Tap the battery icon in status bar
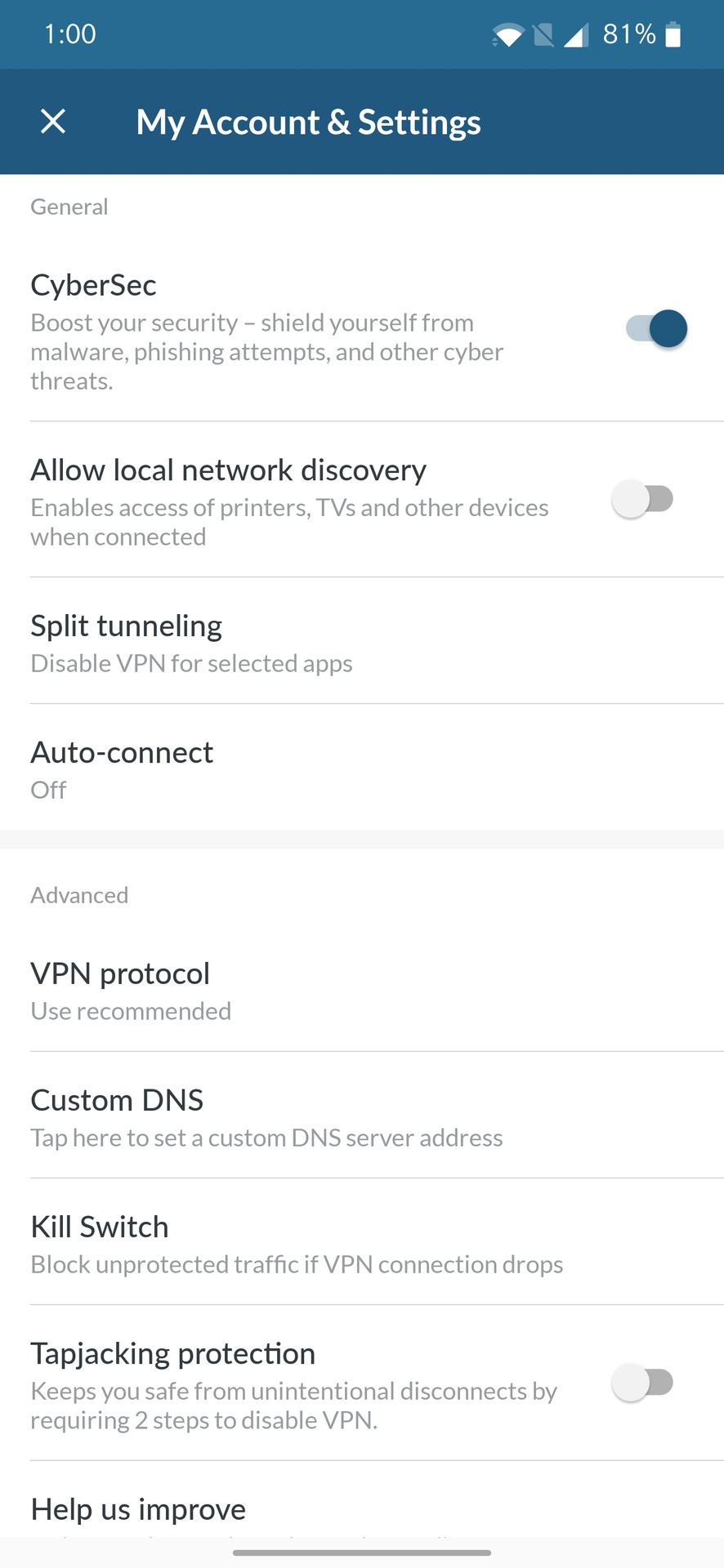724x1568 pixels. [x=673, y=35]
